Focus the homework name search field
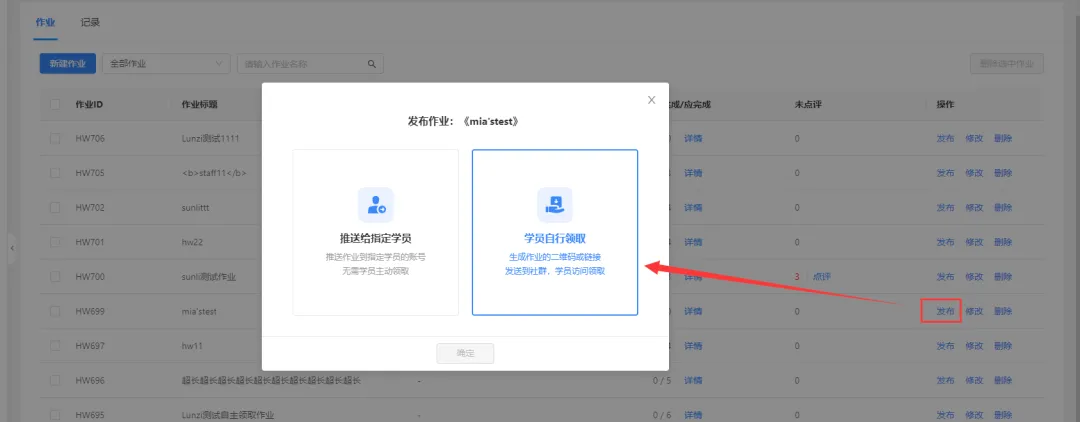1080x422 pixels. tap(300, 64)
